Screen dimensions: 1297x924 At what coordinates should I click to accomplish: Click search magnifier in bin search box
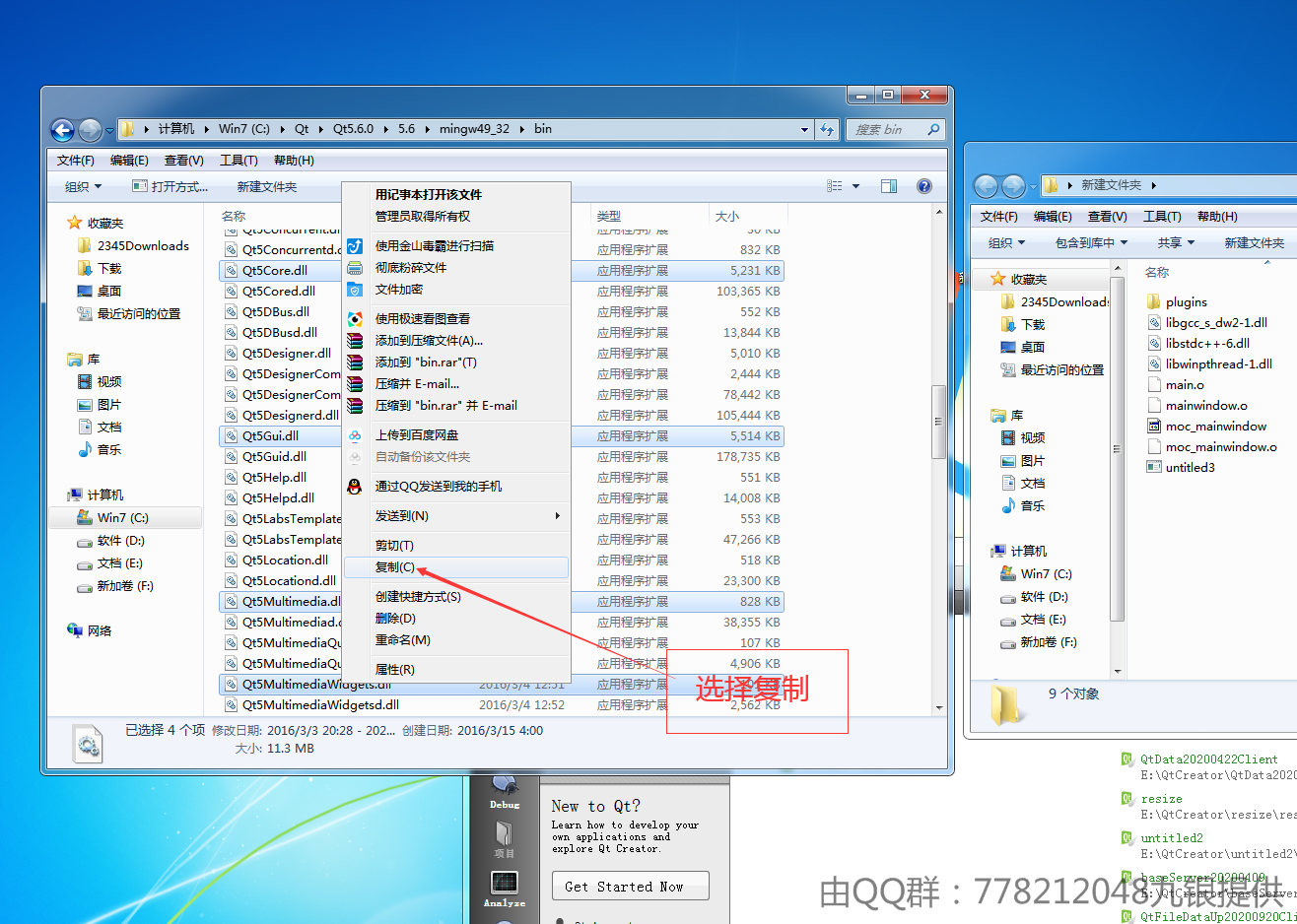coord(933,129)
